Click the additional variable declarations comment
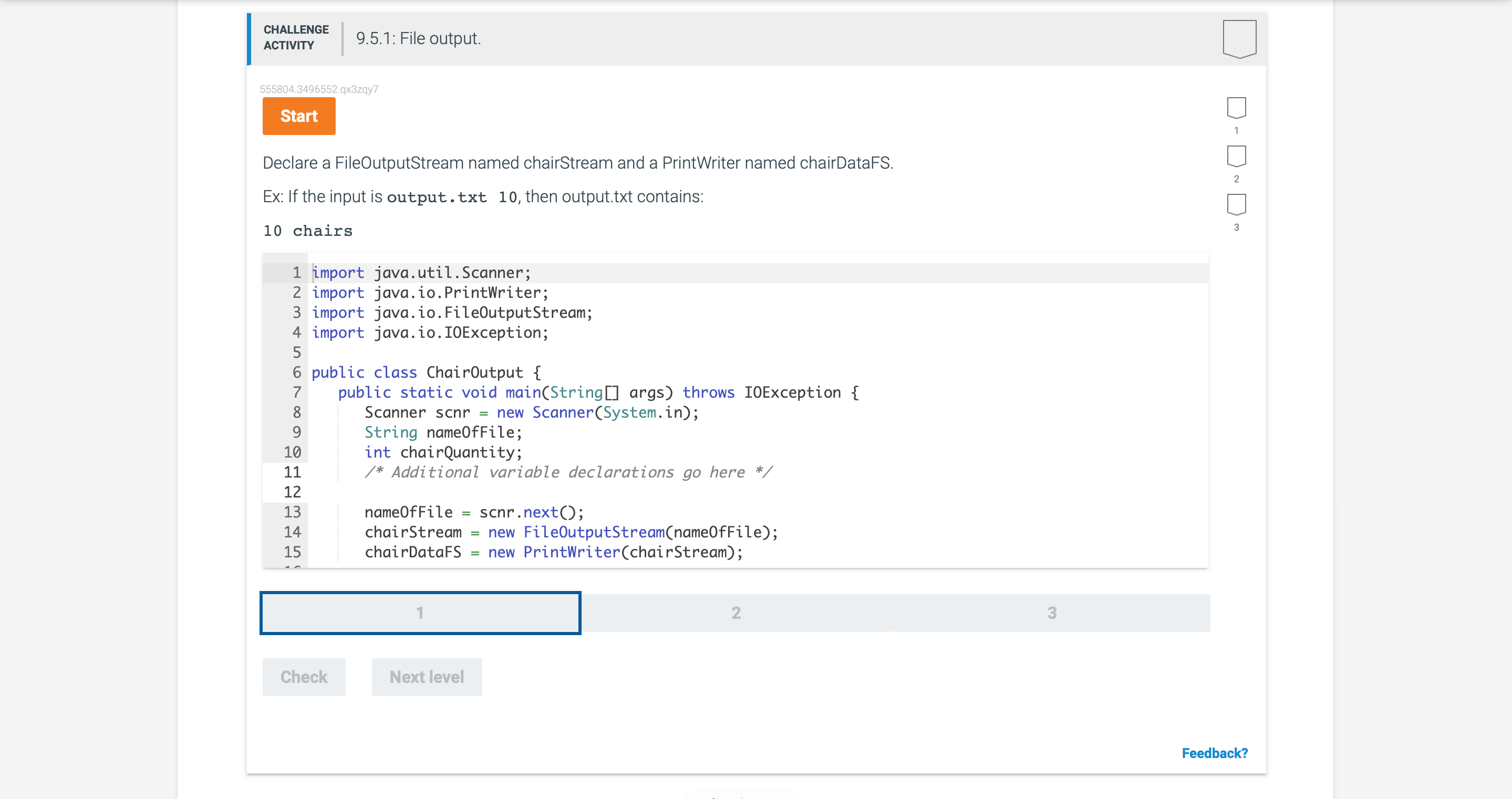The image size is (1512, 799). click(568, 472)
